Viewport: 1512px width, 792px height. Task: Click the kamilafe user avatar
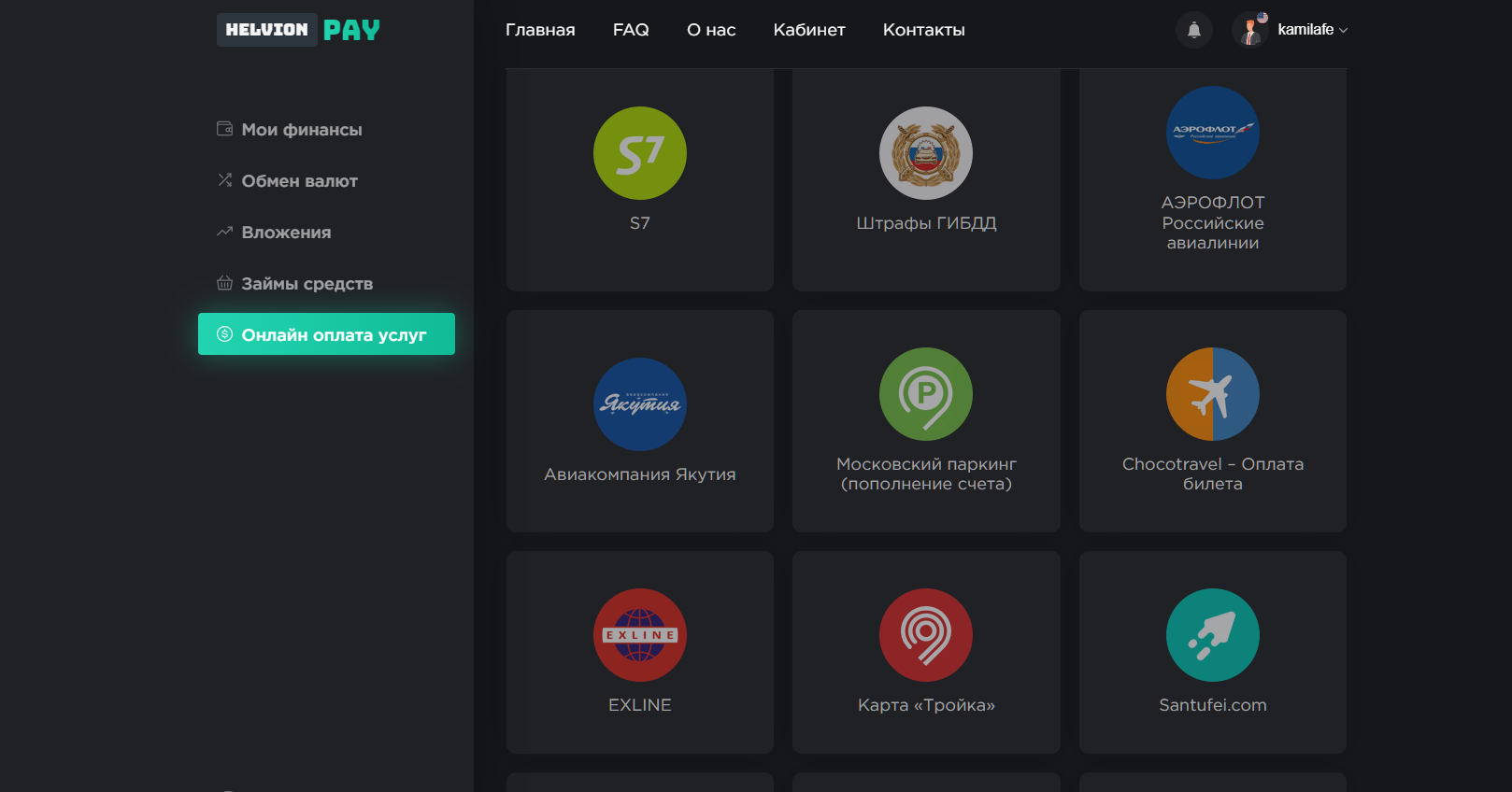tap(1250, 30)
